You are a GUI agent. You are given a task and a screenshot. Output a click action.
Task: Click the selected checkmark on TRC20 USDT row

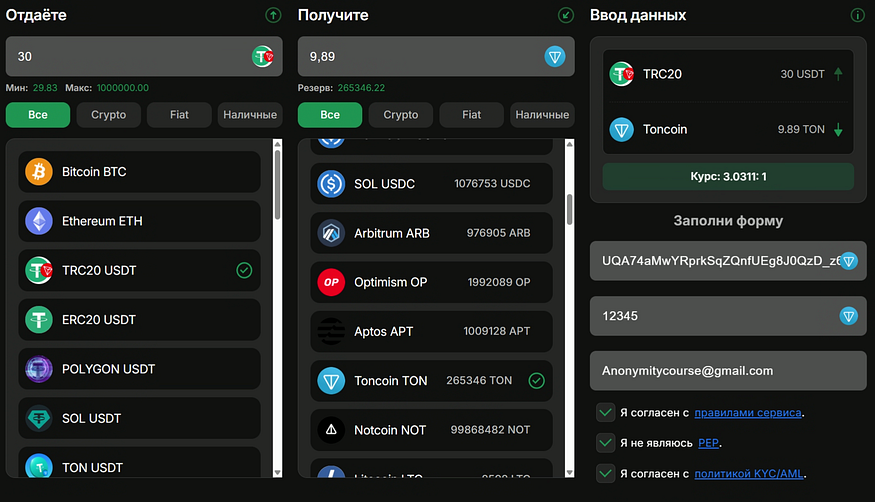[x=244, y=271]
